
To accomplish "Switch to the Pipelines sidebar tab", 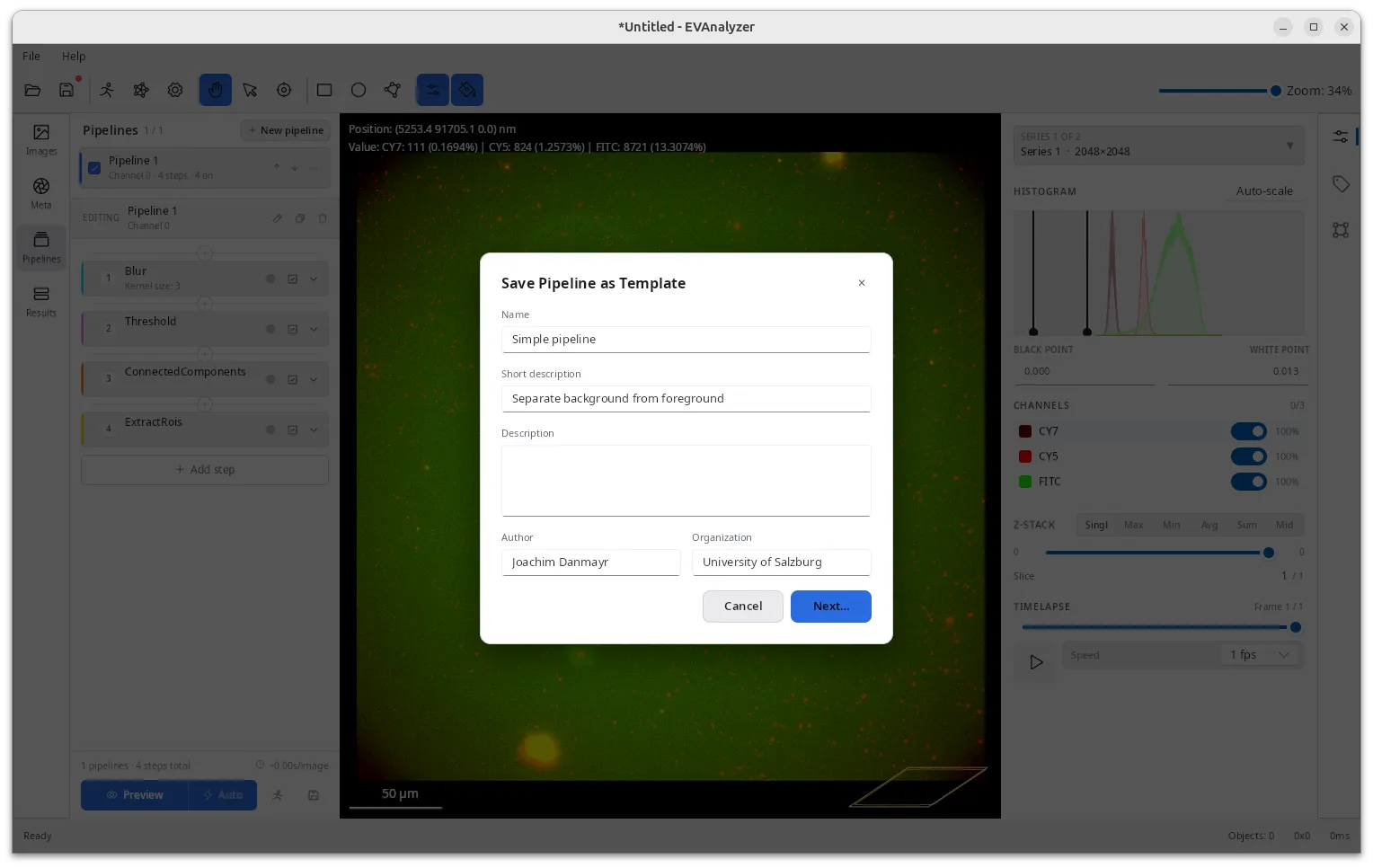I will (41, 248).
